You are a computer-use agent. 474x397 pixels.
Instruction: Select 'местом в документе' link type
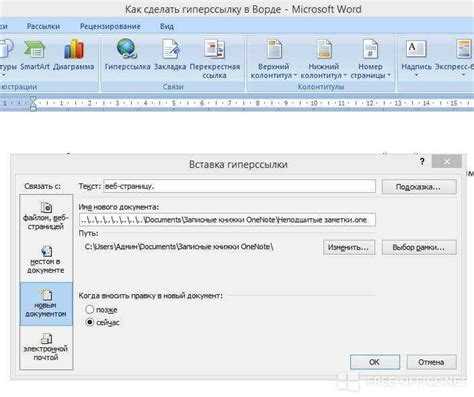46,260
